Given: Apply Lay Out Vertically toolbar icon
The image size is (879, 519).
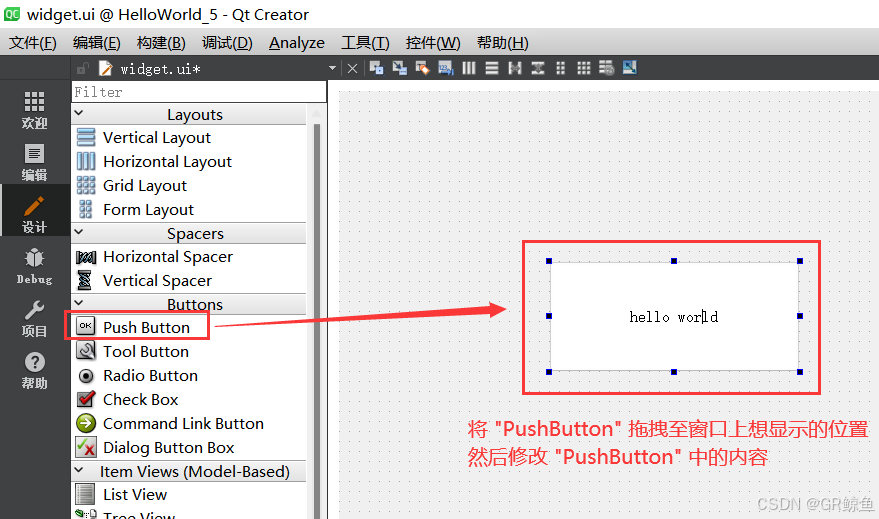Looking at the screenshot, I should [492, 68].
